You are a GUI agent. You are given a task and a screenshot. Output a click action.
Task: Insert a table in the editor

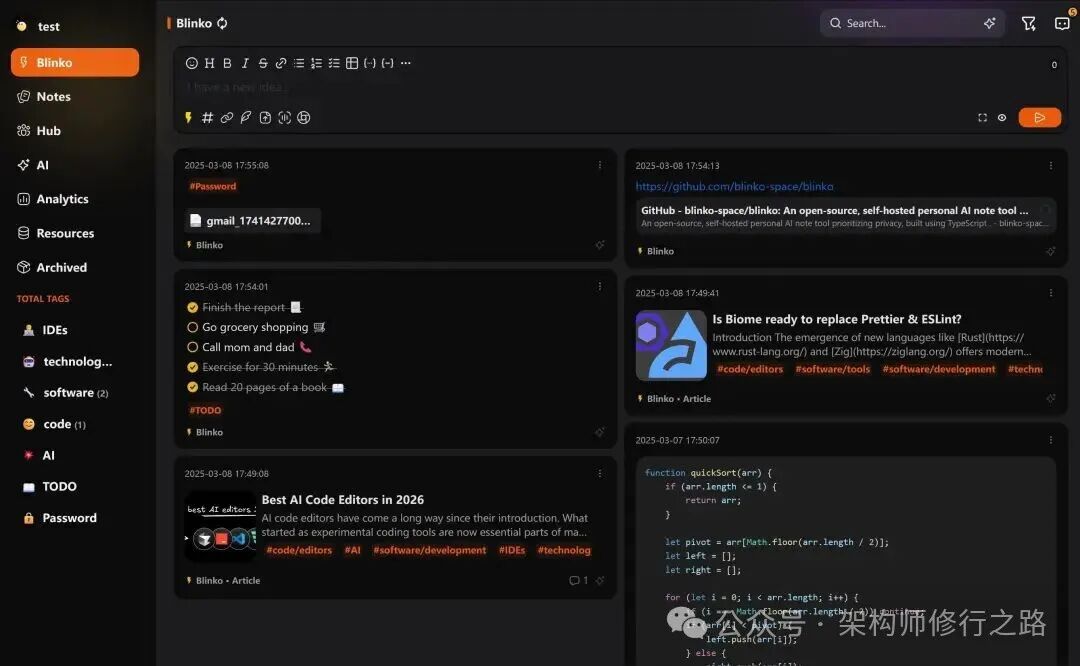click(352, 63)
